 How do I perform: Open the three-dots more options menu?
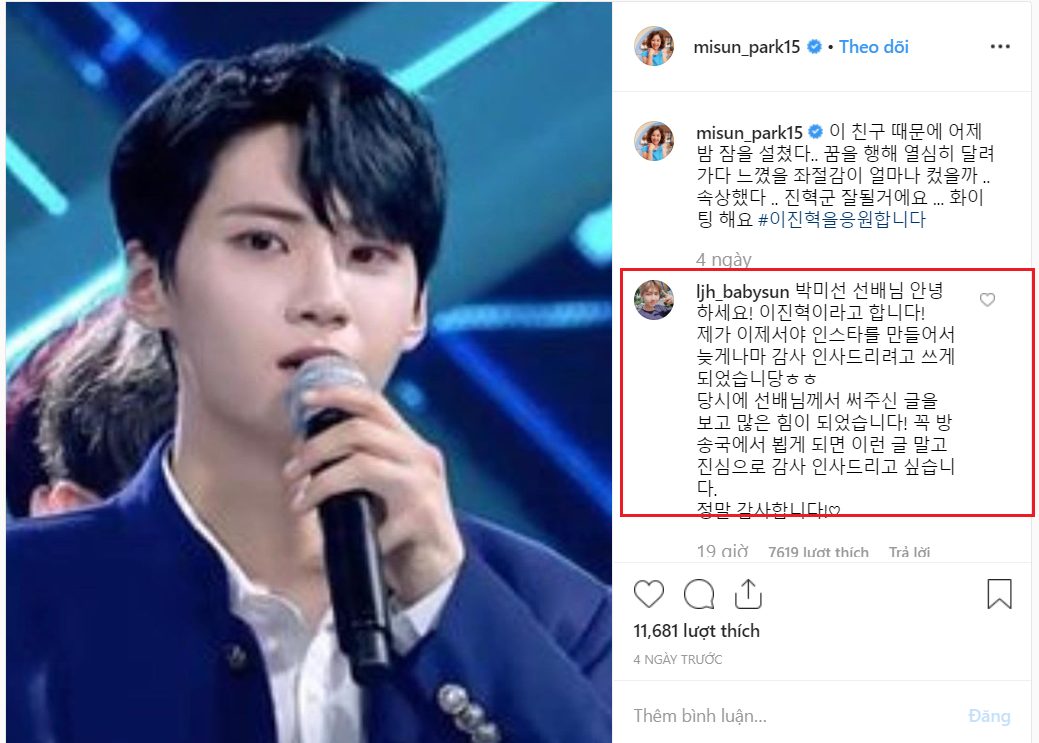1000,46
